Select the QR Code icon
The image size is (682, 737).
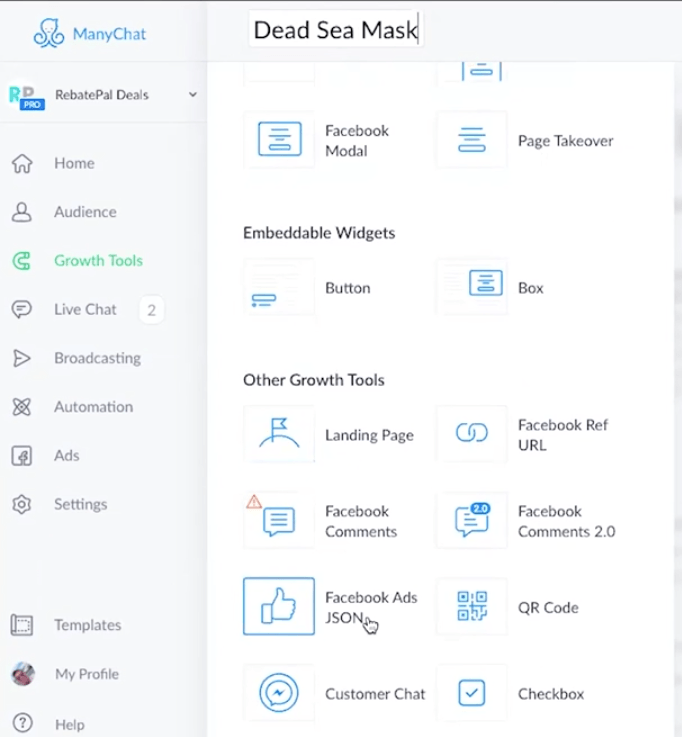click(x=471, y=606)
